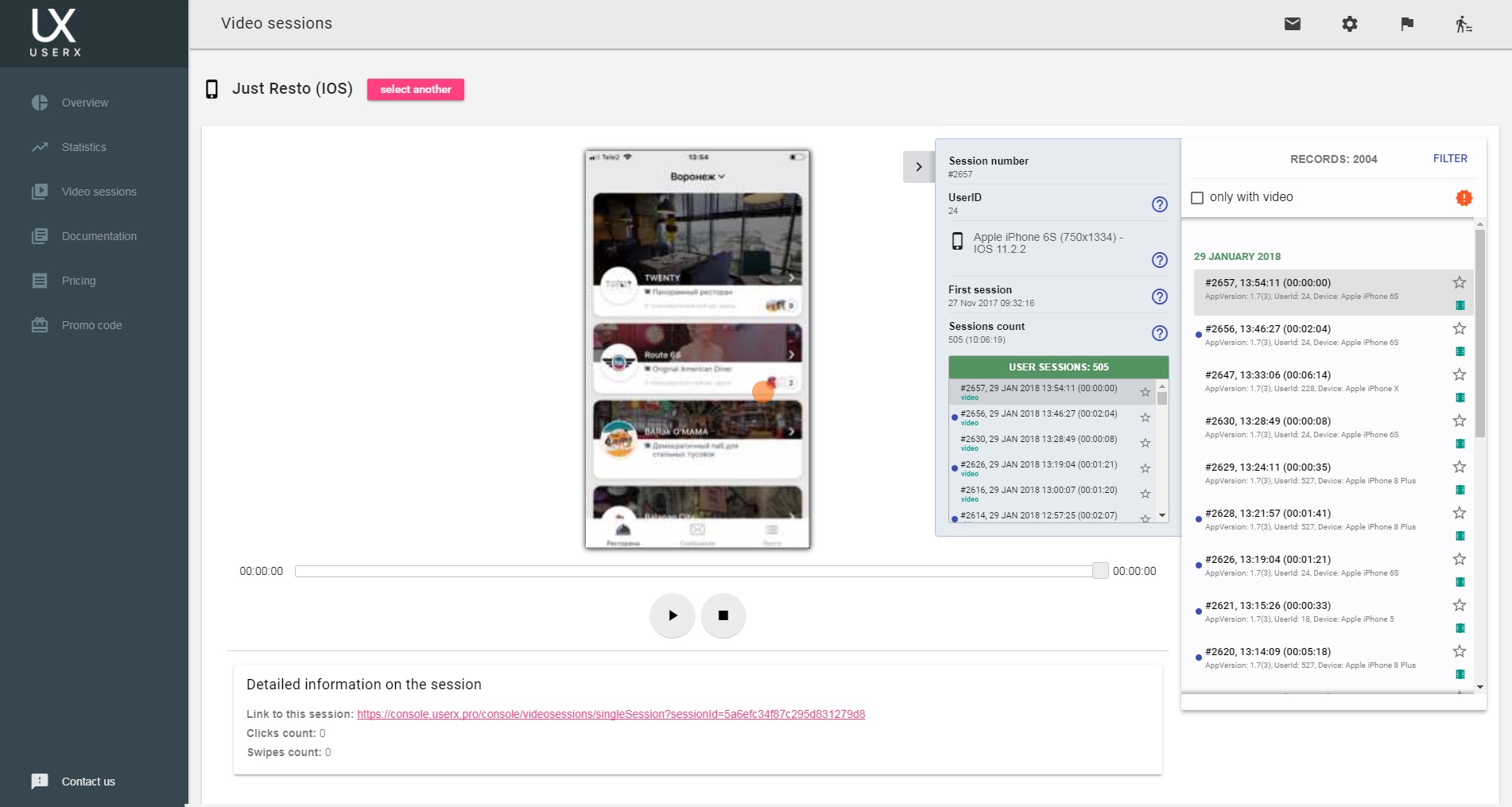Screen dimensions: 1512x807
Task: Click the timeline slider handle
Action: [x=1100, y=570]
